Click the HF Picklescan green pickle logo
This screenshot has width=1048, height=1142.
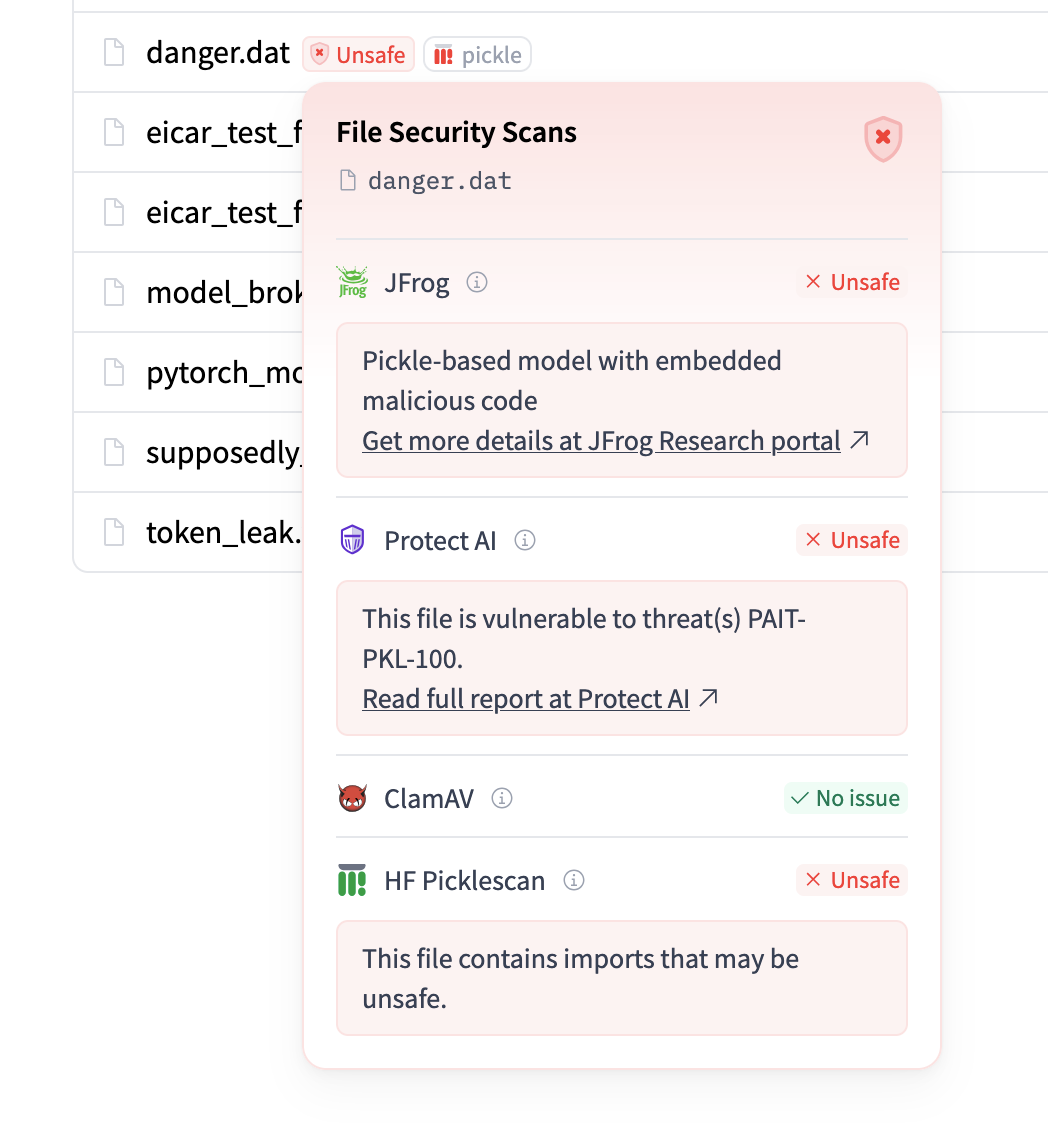[x=352, y=881]
